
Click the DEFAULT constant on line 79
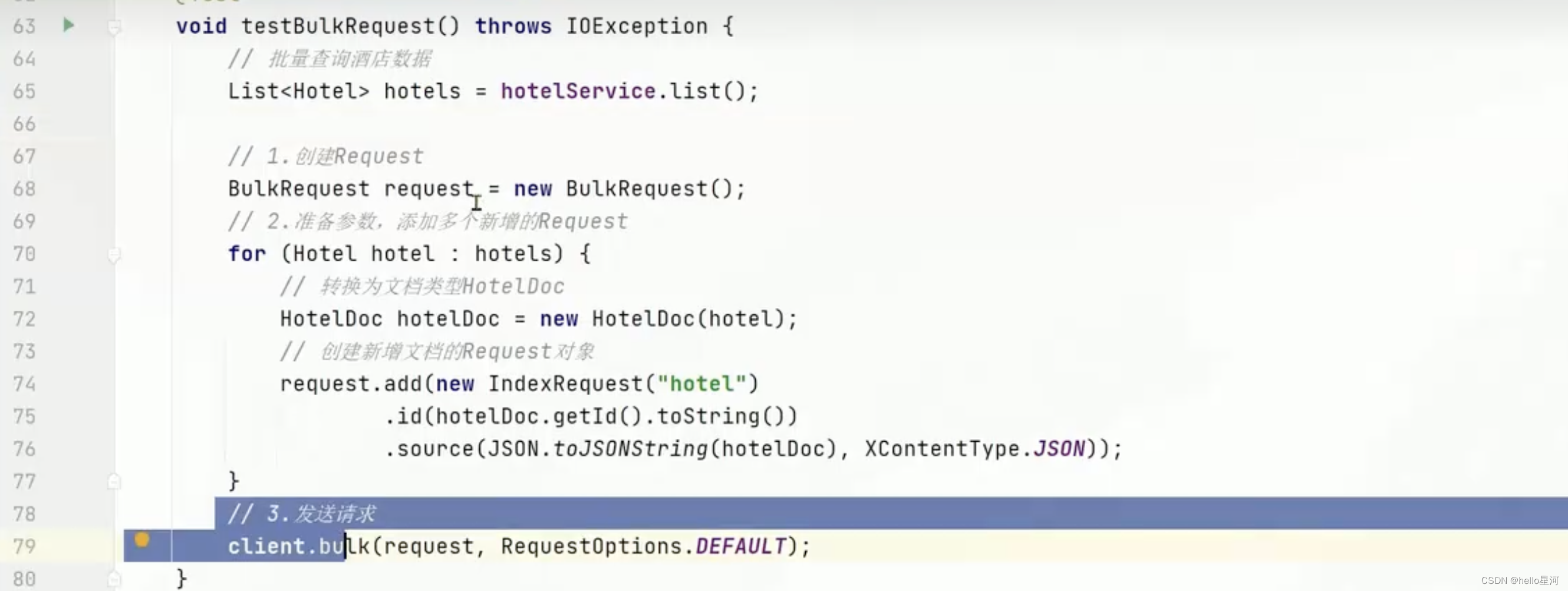point(740,546)
